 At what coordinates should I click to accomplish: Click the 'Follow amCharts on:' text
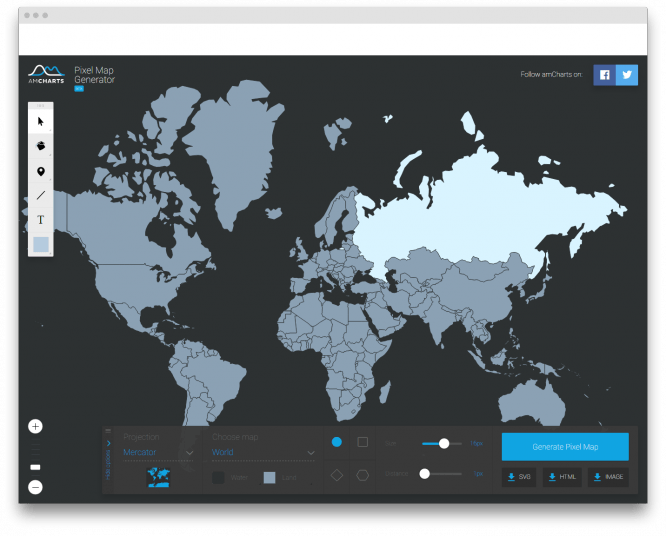coord(551,74)
